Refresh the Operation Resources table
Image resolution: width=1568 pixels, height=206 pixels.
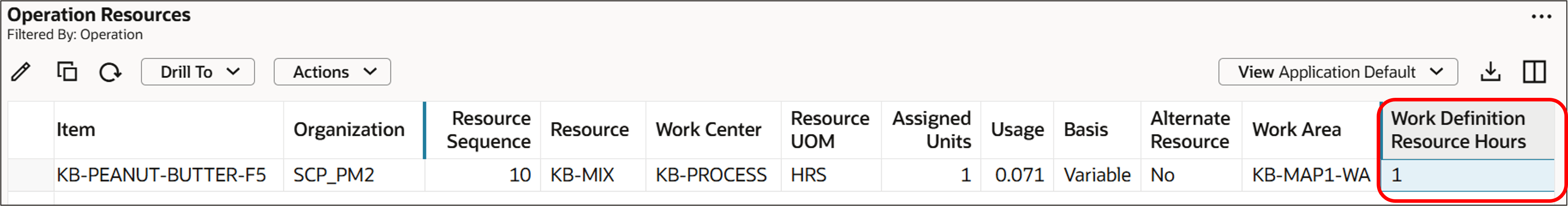pos(111,71)
